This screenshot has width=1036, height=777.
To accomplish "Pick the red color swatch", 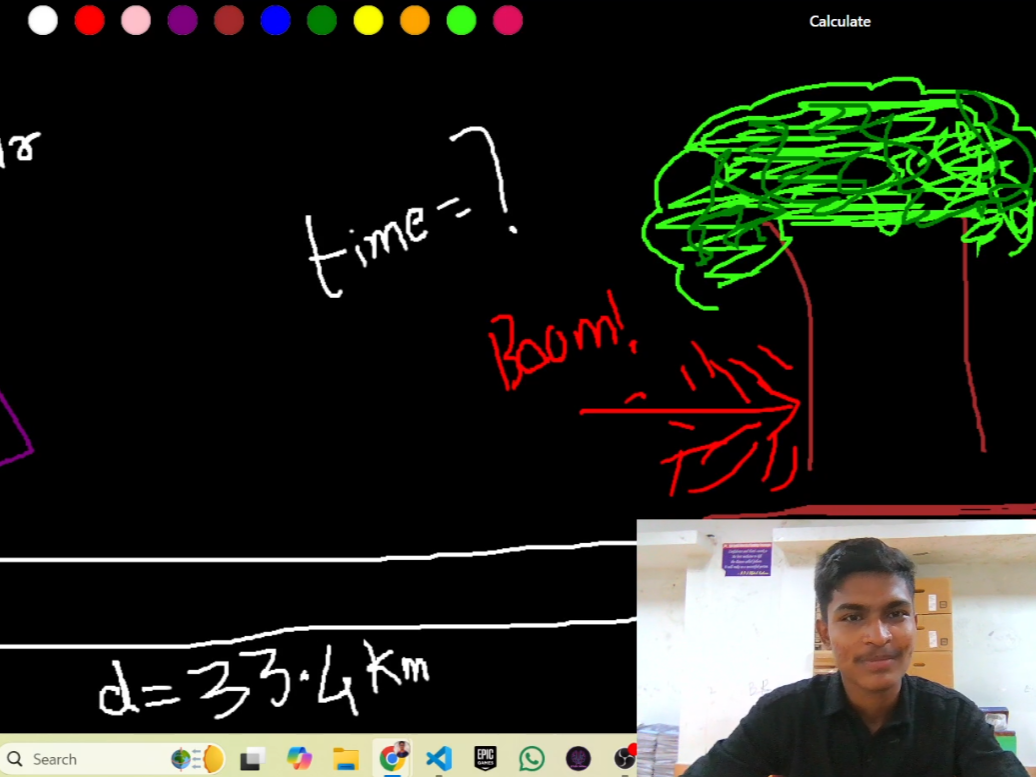I will 90,20.
